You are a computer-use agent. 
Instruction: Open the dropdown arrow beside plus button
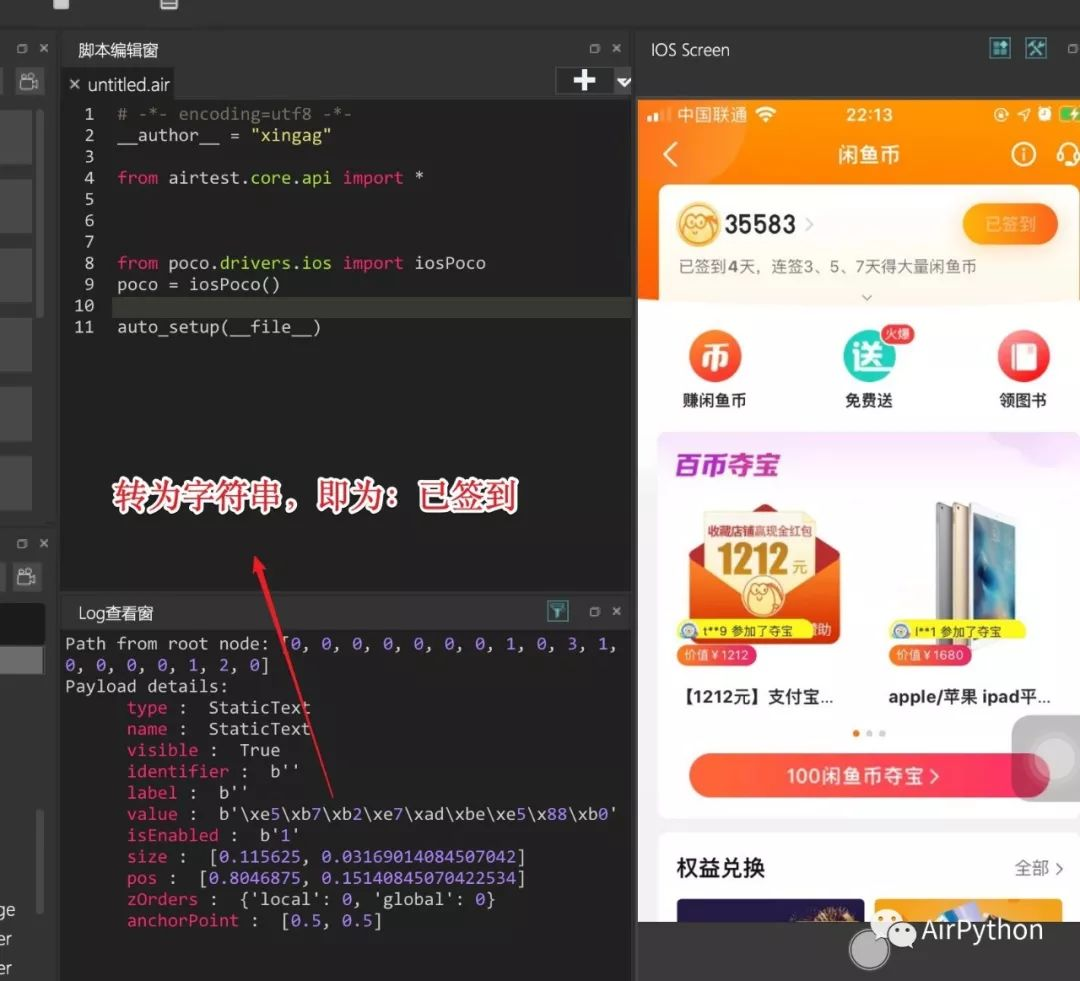[623, 82]
